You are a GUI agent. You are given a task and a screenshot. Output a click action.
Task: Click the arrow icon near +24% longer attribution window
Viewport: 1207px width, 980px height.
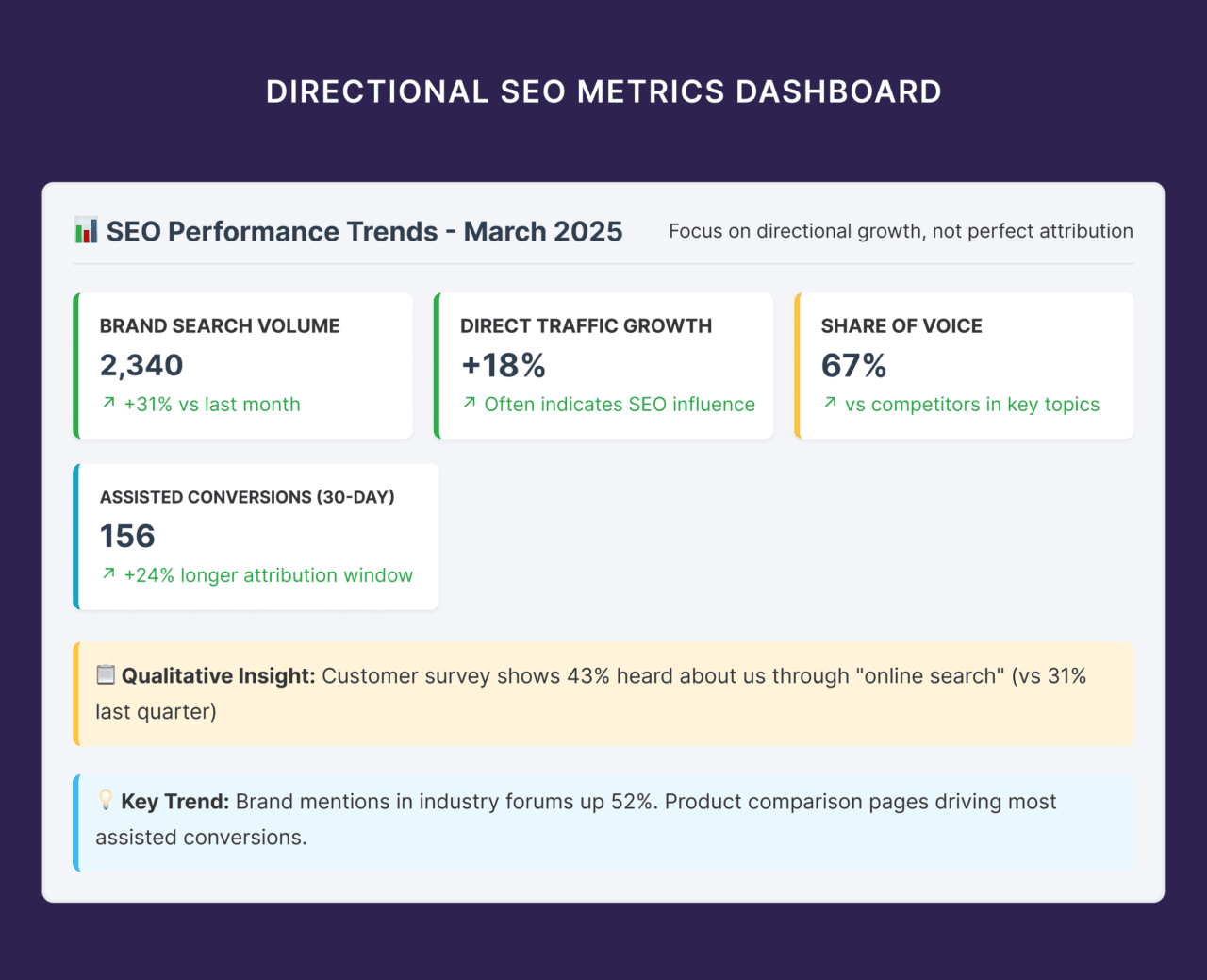click(107, 573)
